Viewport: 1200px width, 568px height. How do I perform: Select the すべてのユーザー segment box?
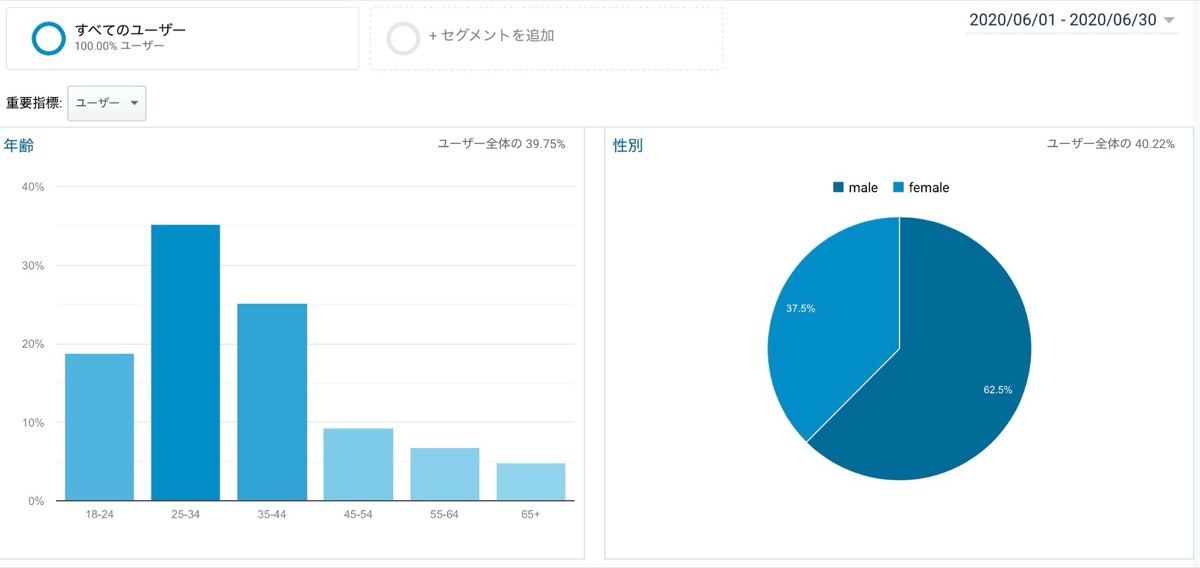point(182,39)
